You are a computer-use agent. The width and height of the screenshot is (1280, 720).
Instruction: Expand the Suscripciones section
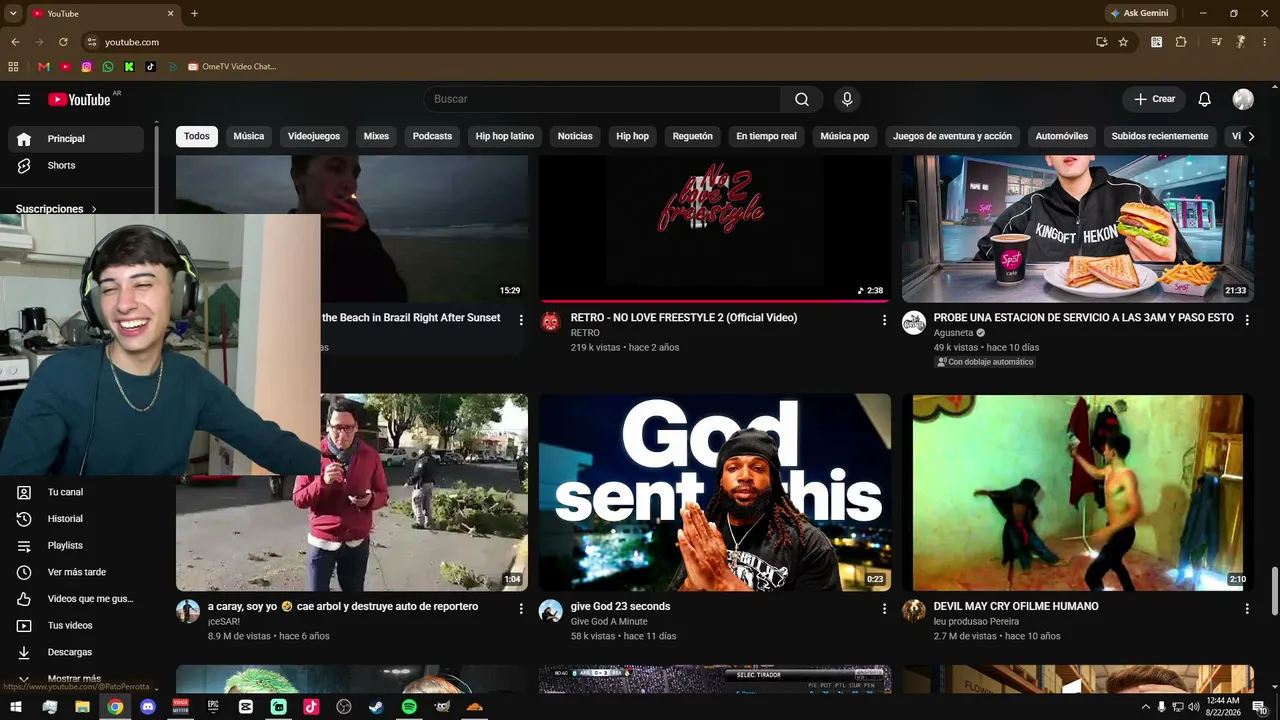coord(57,209)
